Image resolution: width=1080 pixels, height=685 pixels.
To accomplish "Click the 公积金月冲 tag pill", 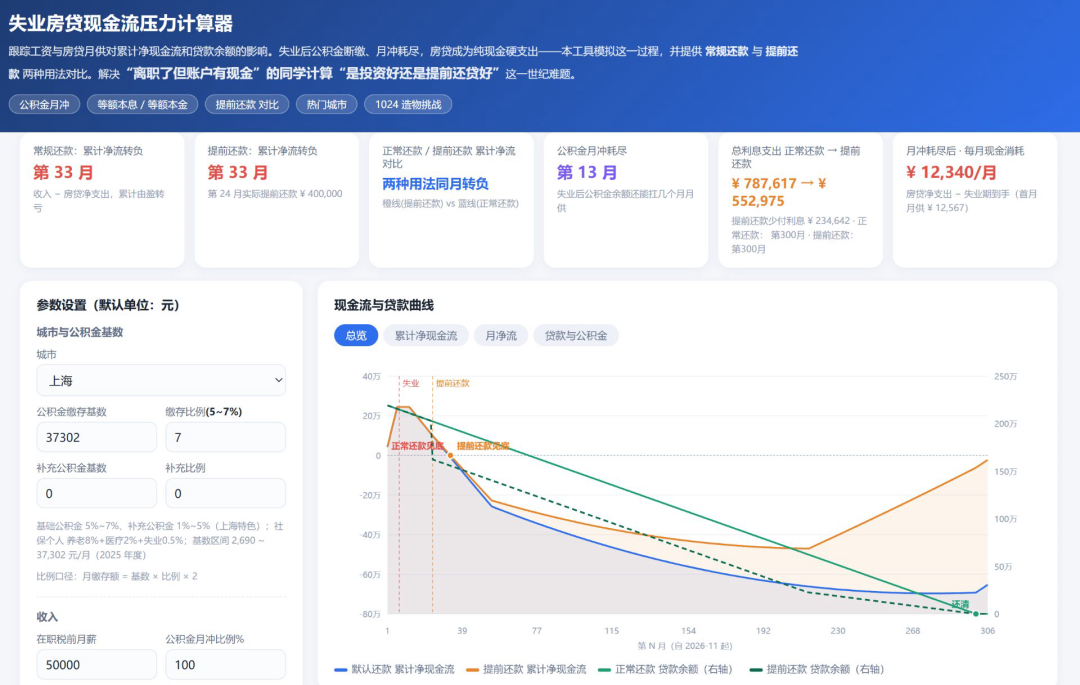I will pyautogui.click(x=44, y=105).
